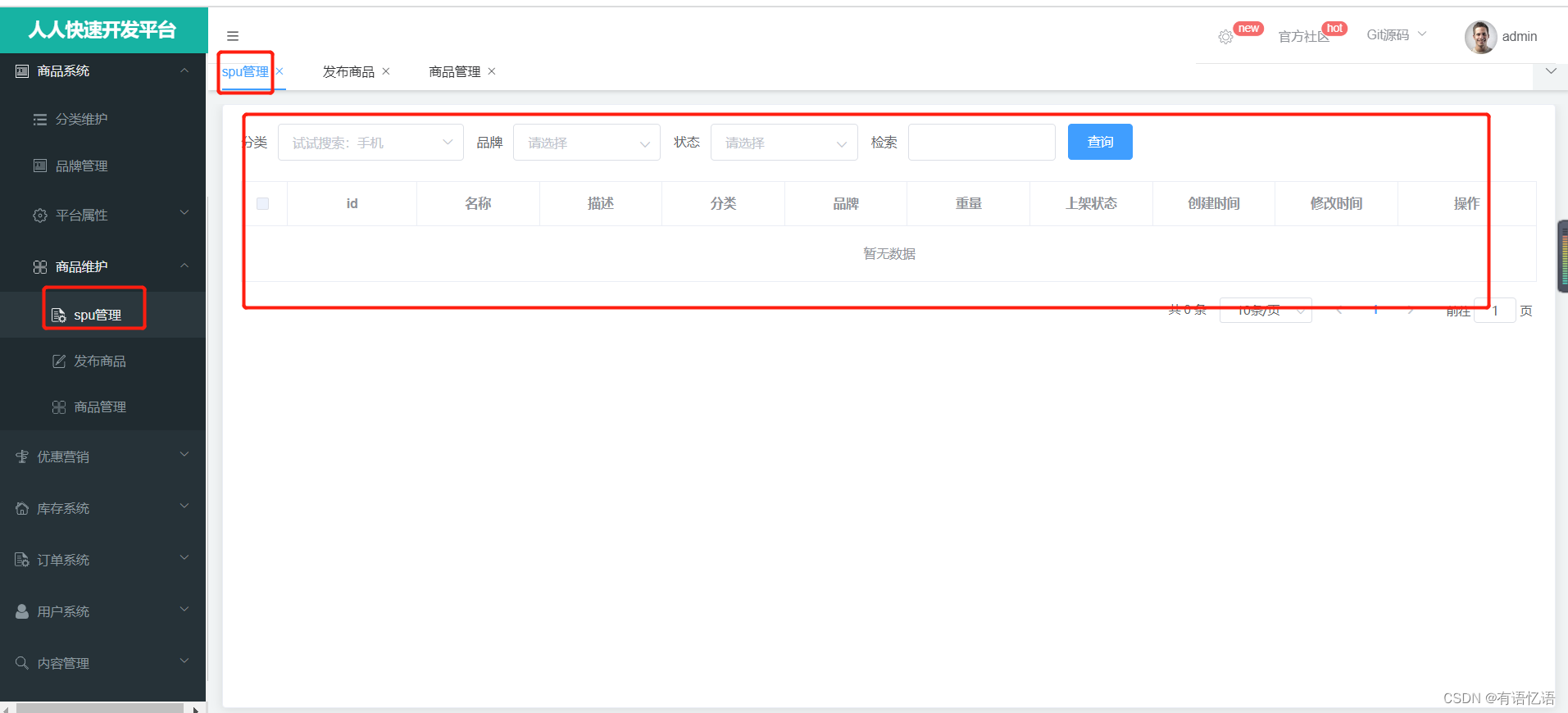Click the id column header
1568x713 pixels.
(352, 203)
